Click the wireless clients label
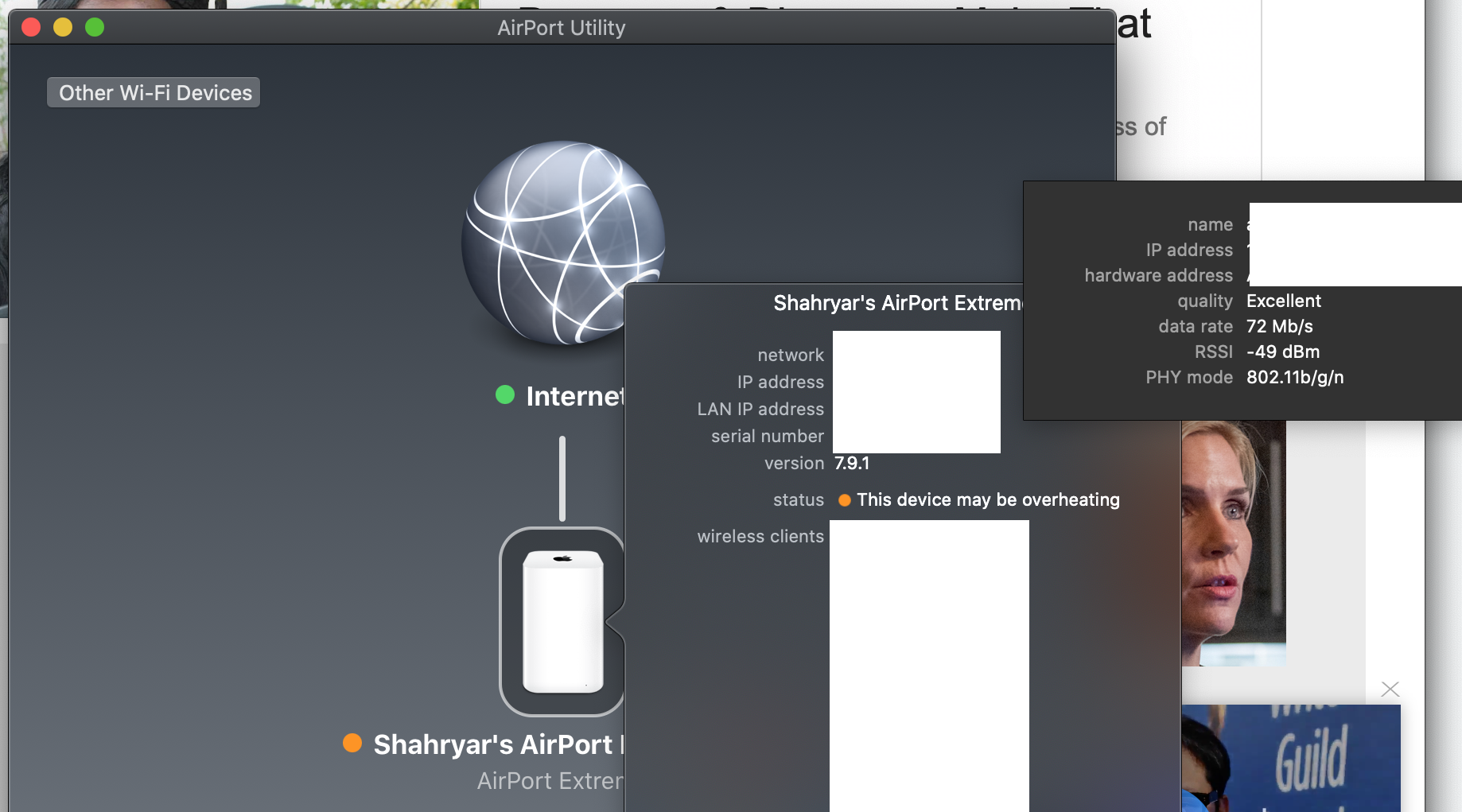1462x812 pixels. 760,536
